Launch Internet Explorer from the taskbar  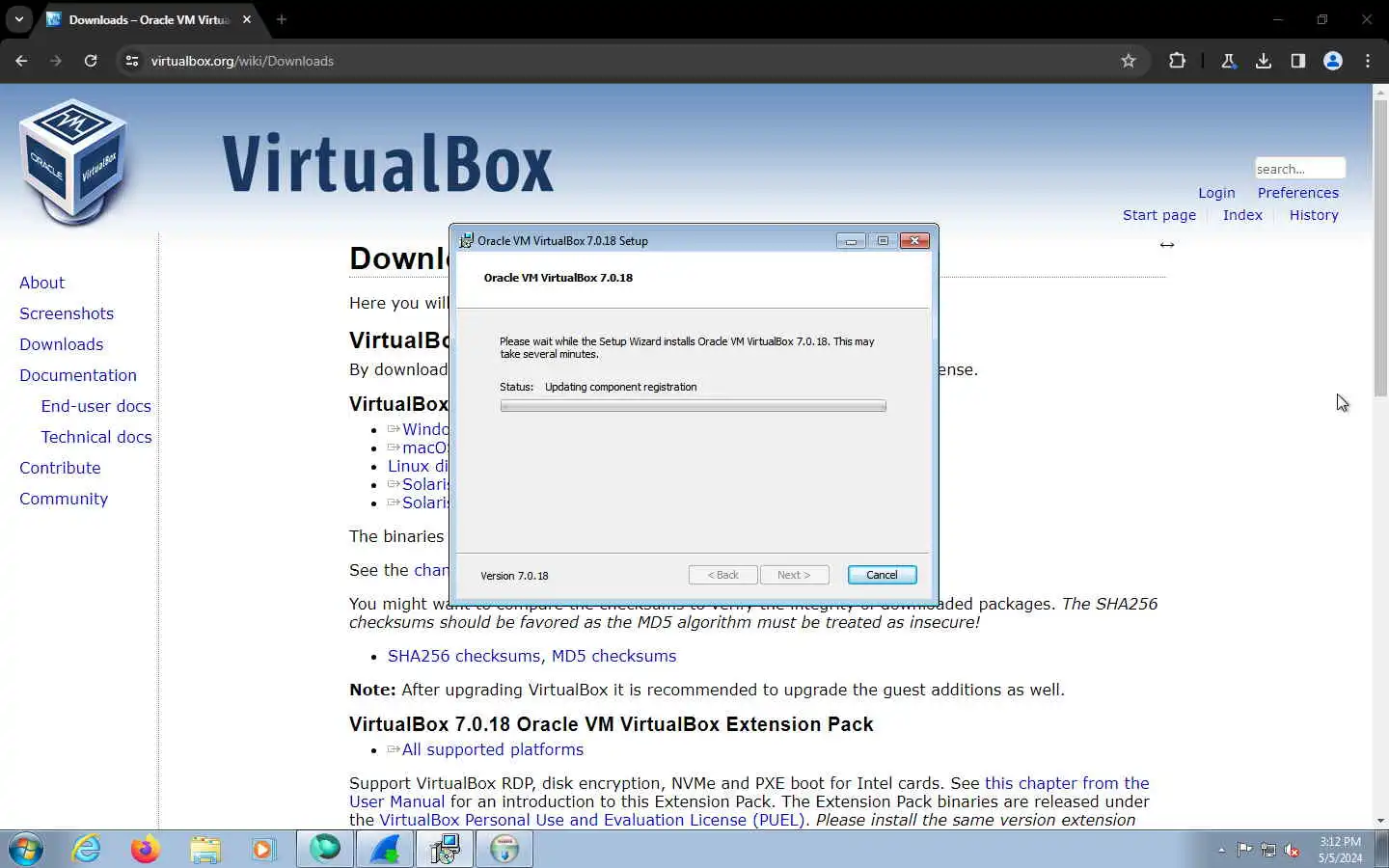[87, 849]
